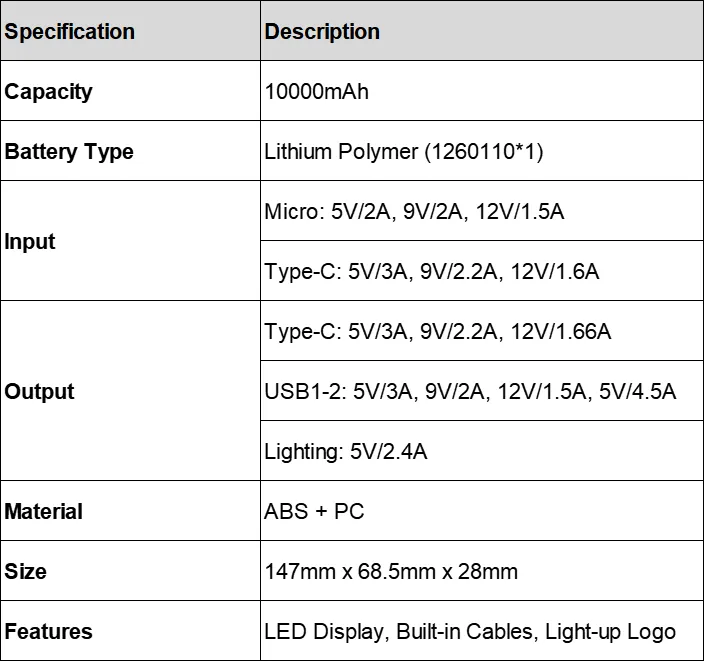The width and height of the screenshot is (704, 662).
Task: Select the Type-C row ending in 12V/1.6A
Action: [432, 272]
